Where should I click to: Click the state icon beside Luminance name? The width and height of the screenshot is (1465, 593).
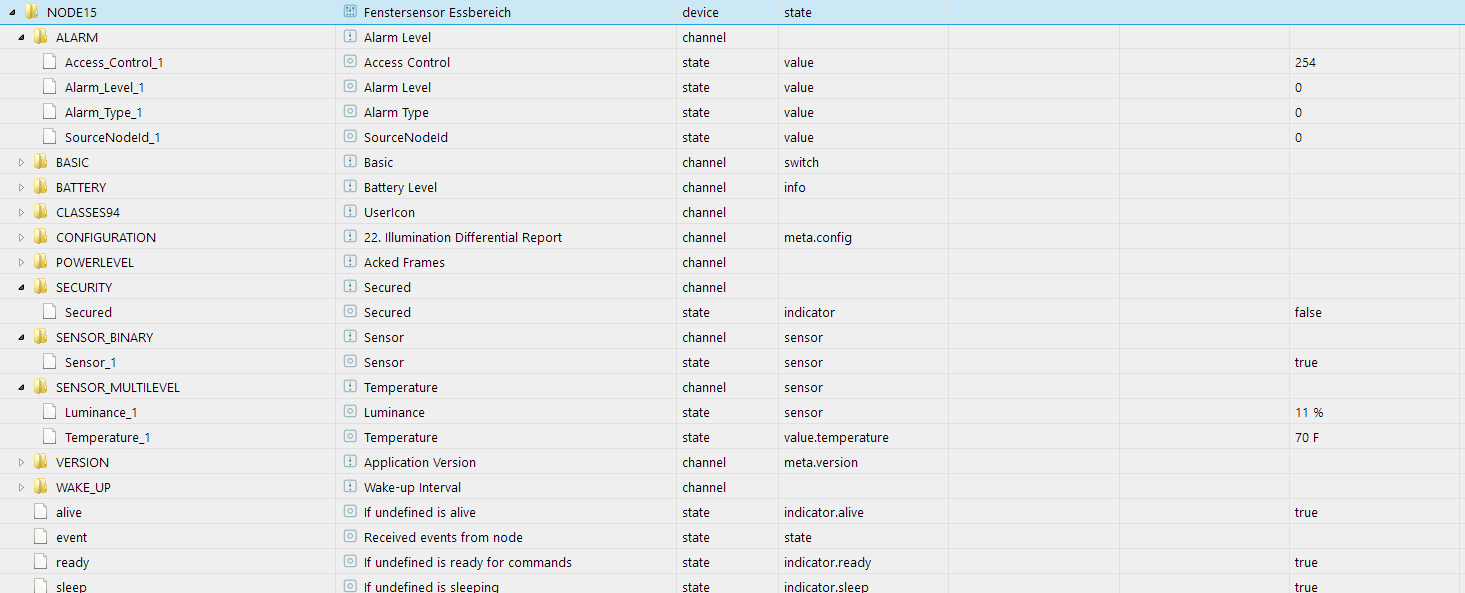tap(350, 412)
